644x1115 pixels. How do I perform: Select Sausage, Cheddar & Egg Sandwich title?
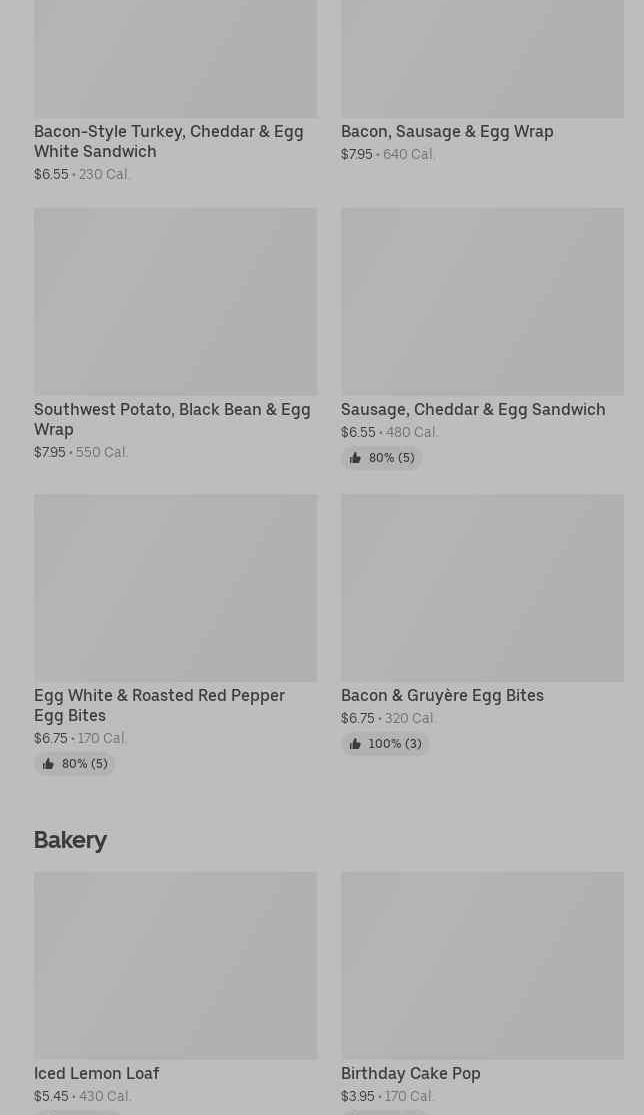coord(473,410)
